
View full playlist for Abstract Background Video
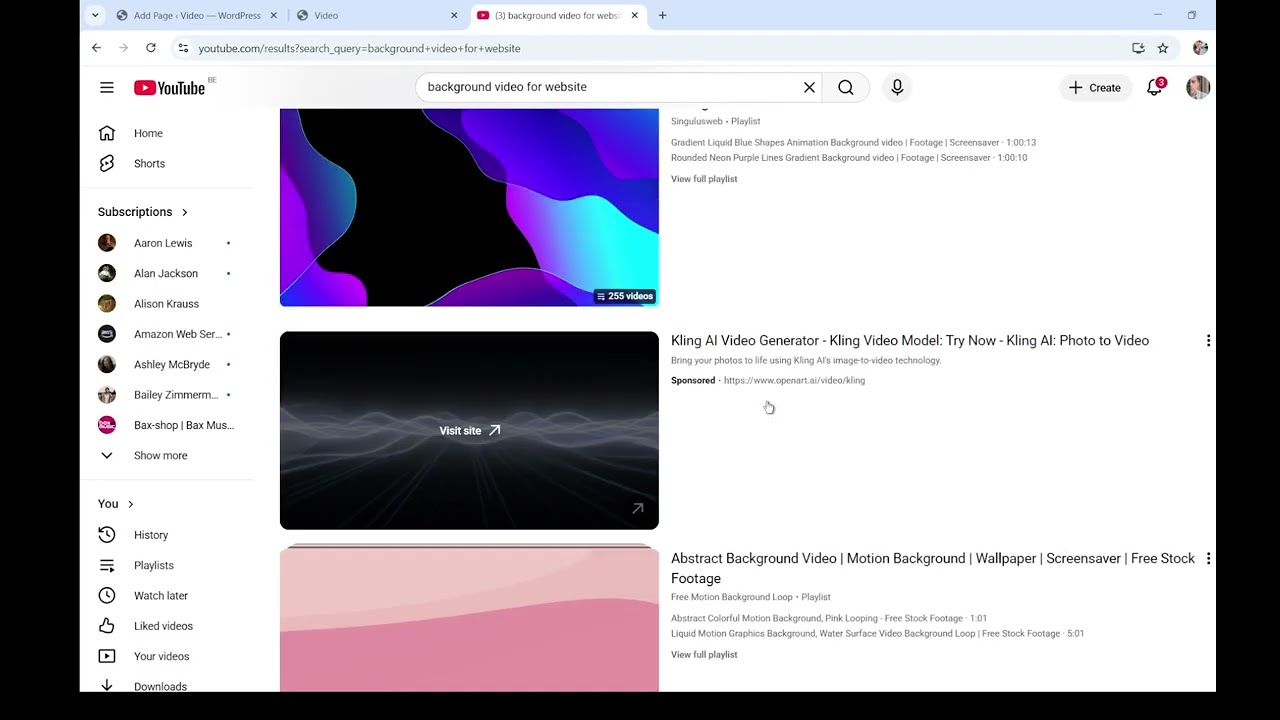tap(704, 655)
